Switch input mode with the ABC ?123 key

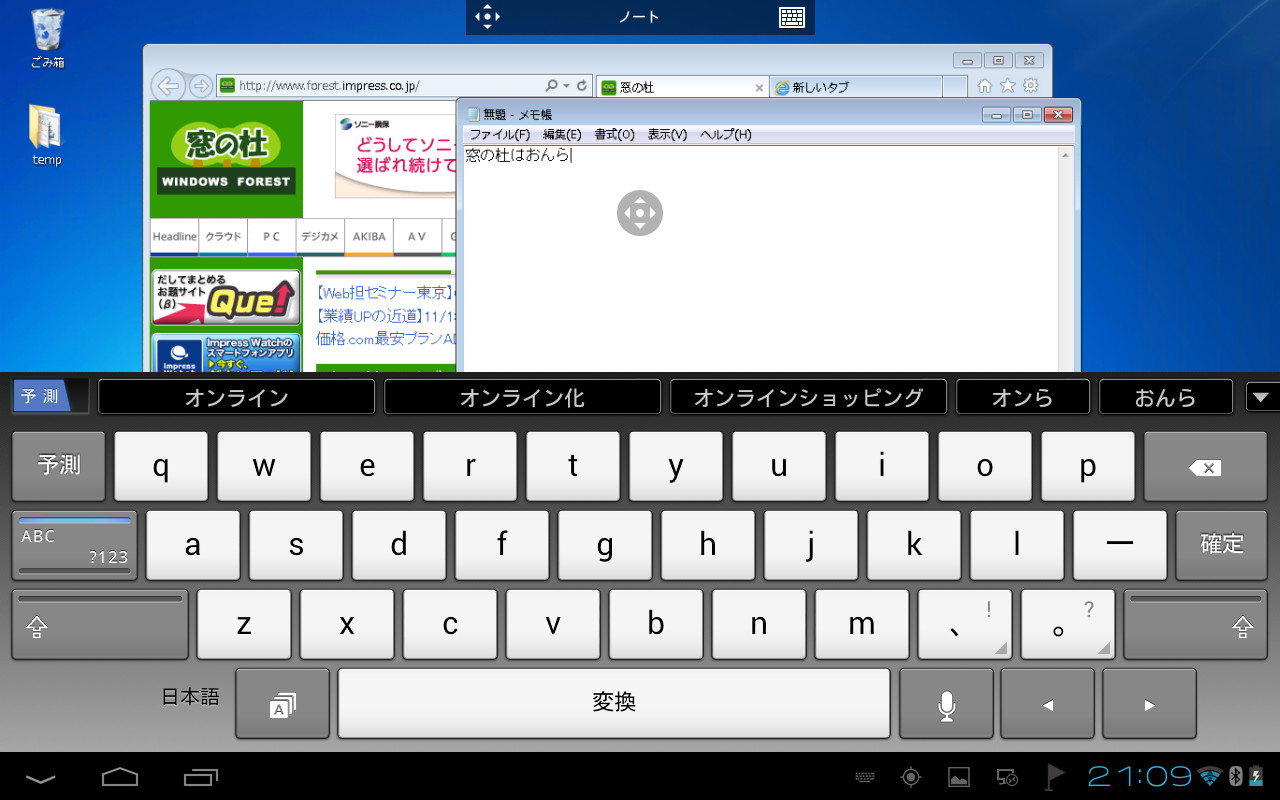coord(73,545)
